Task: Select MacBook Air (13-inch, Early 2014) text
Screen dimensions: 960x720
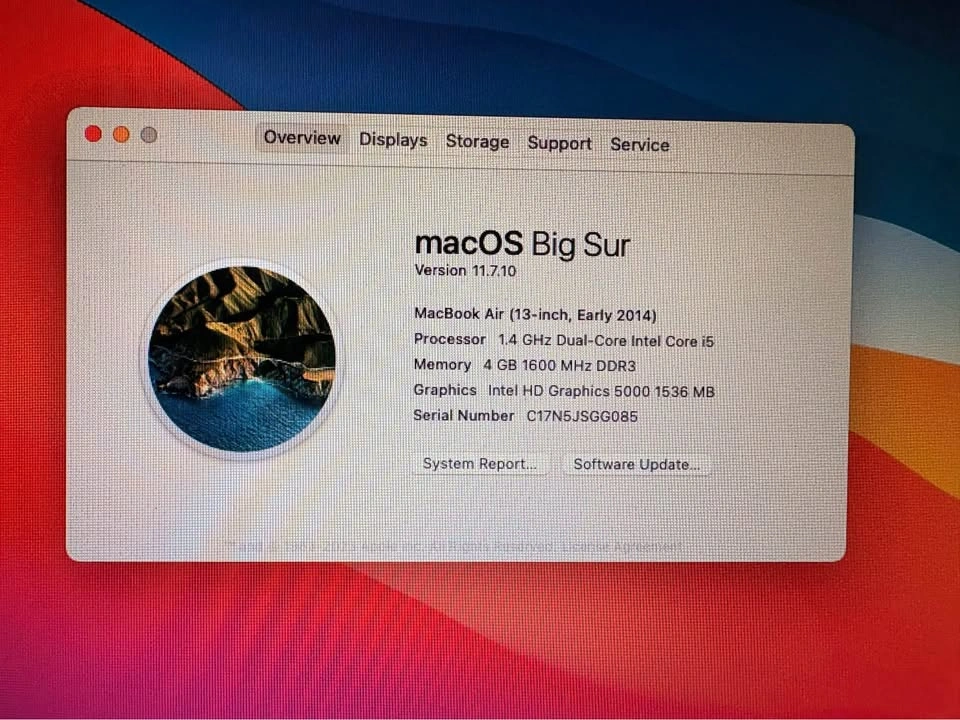Action: 535,315
